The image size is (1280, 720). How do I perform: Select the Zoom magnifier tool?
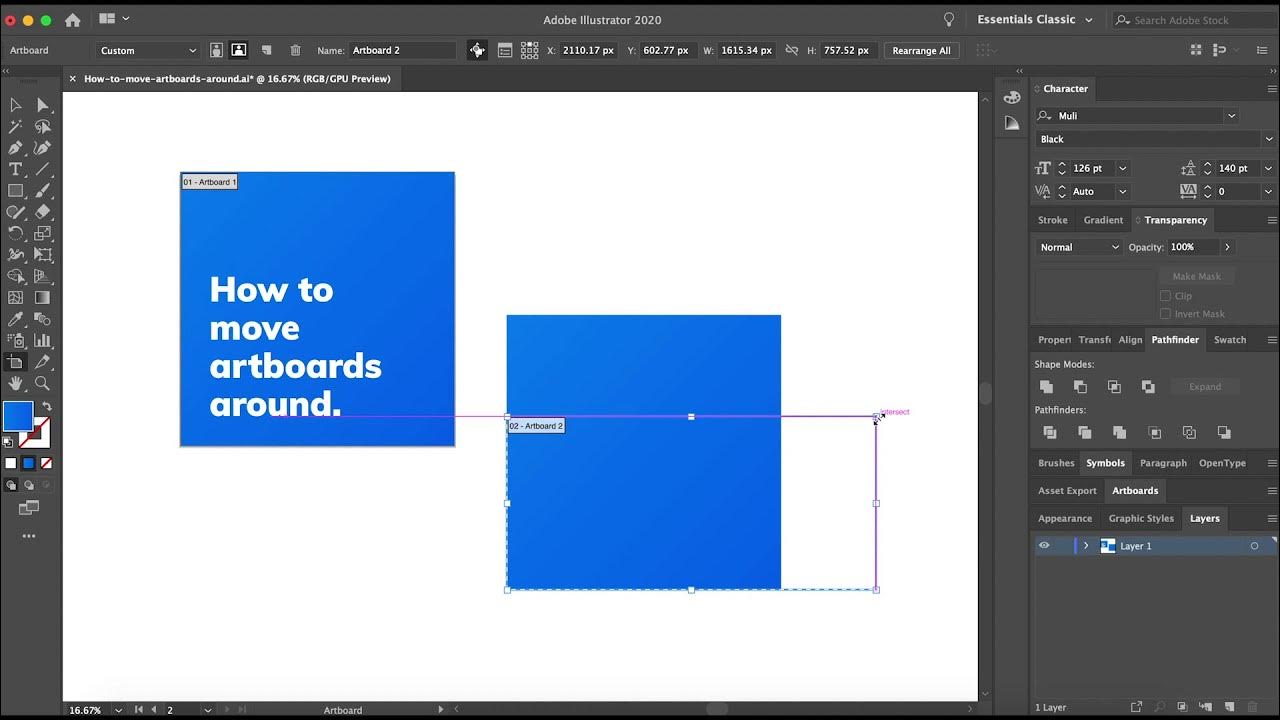tap(42, 383)
